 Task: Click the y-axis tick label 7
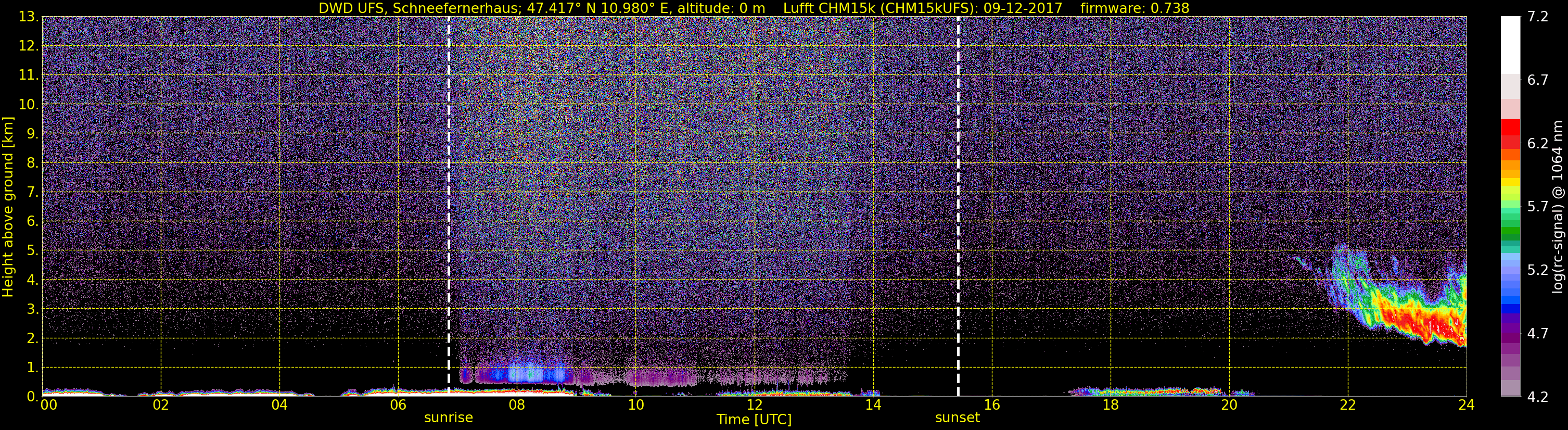tap(32, 193)
